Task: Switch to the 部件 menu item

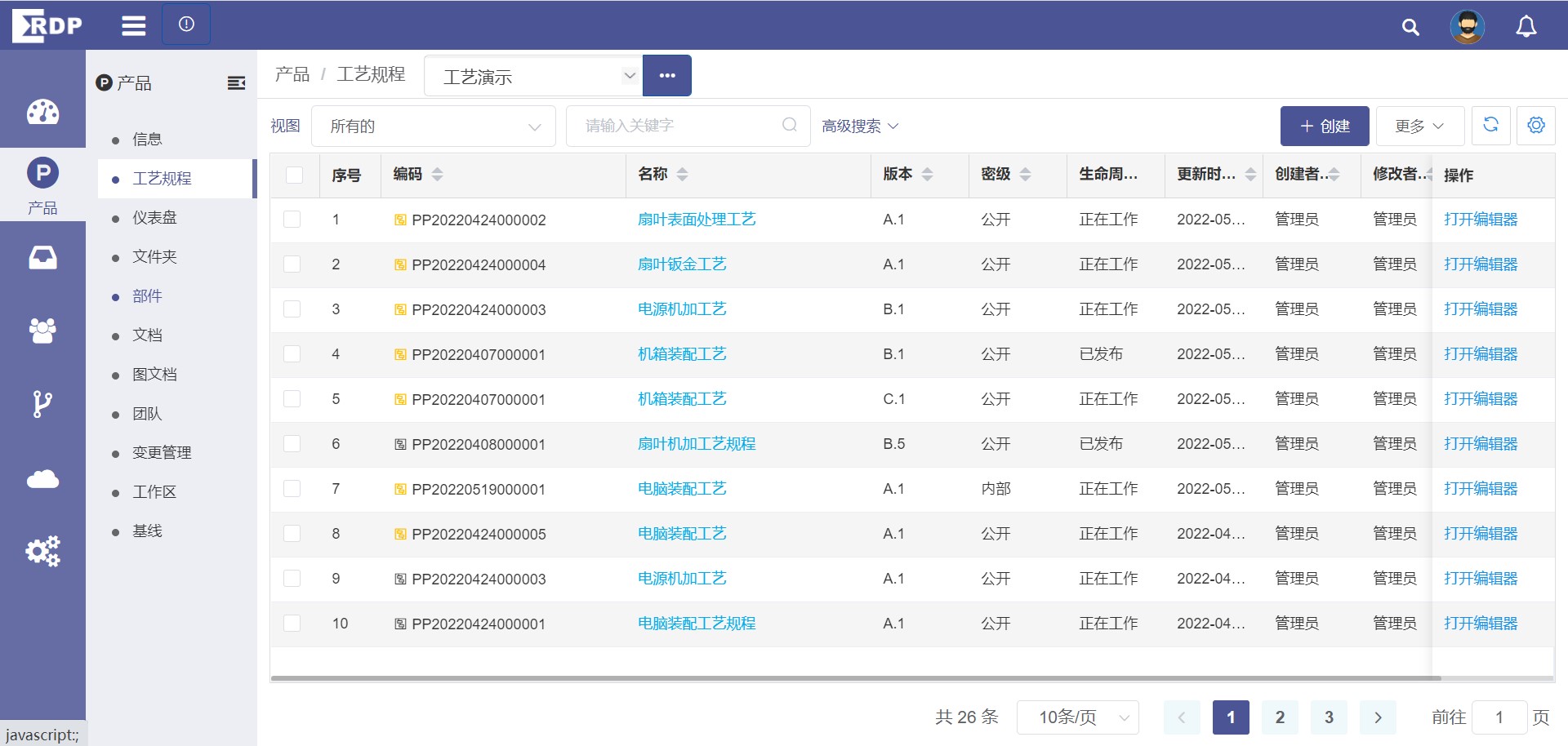Action: 148,295
